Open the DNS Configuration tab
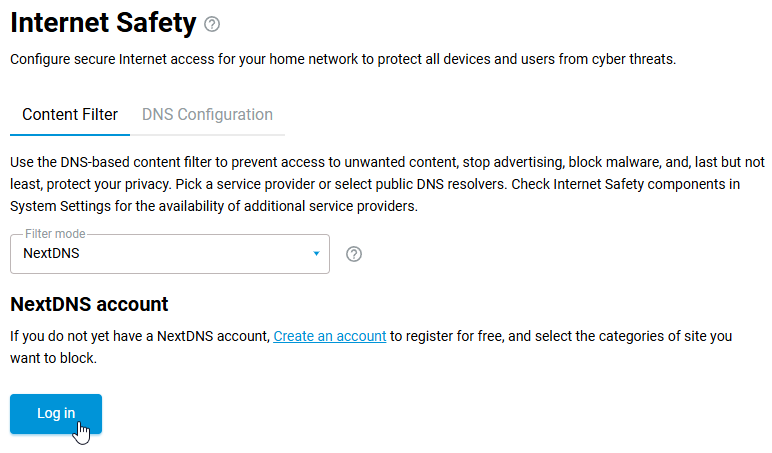Viewport: 772px width, 453px height. pos(207,115)
